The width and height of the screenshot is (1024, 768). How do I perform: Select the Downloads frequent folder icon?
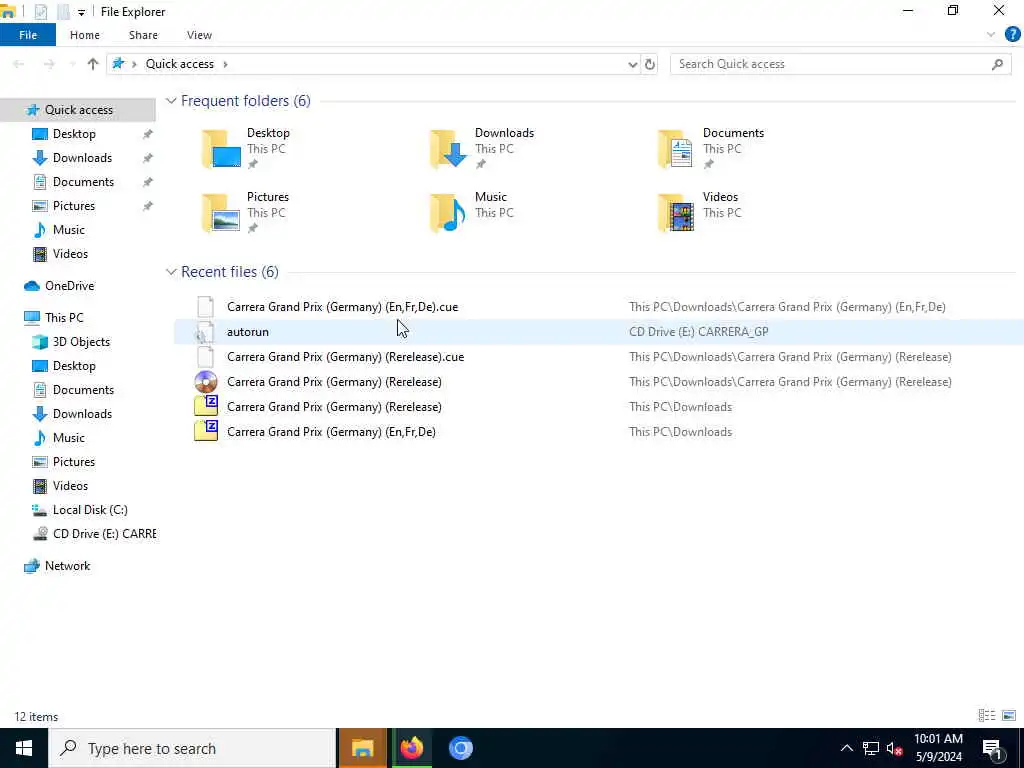click(x=449, y=149)
